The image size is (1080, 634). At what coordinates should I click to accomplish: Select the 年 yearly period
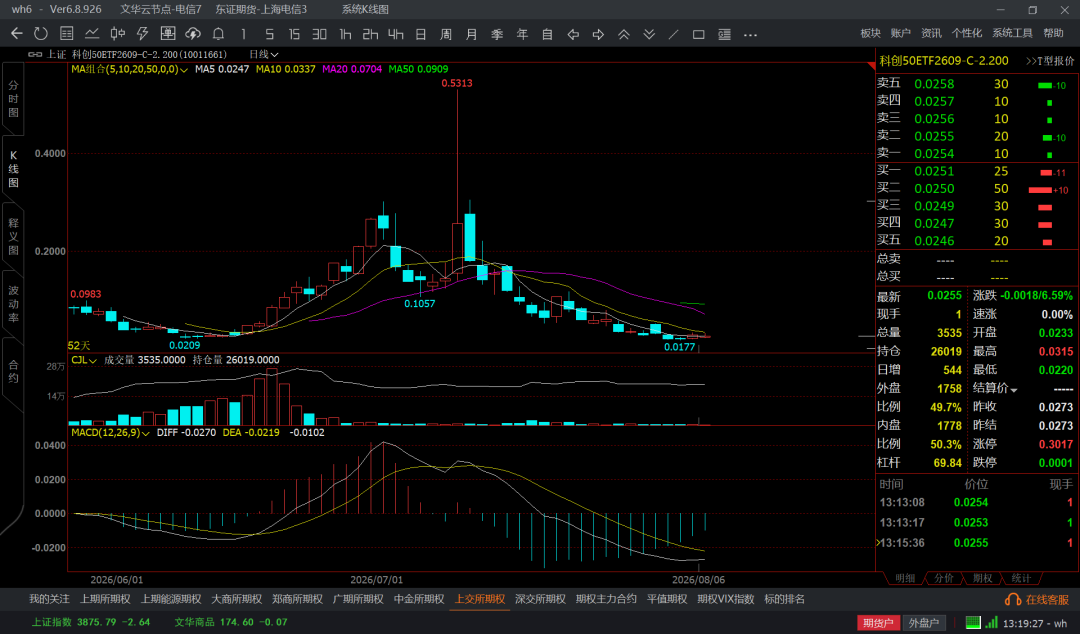[x=523, y=34]
